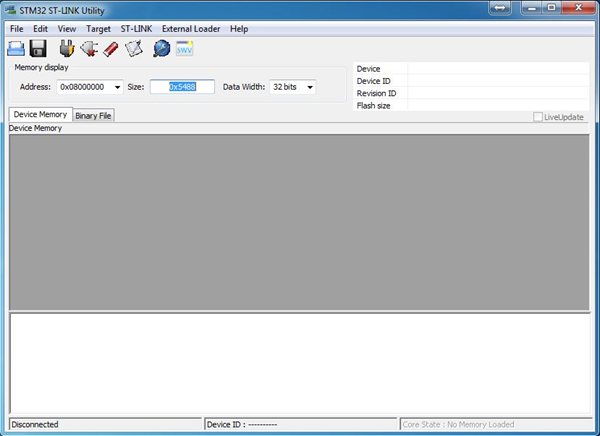Expand the Address dropdown arrow
Image resolution: width=600 pixels, height=436 pixels.
(117, 87)
